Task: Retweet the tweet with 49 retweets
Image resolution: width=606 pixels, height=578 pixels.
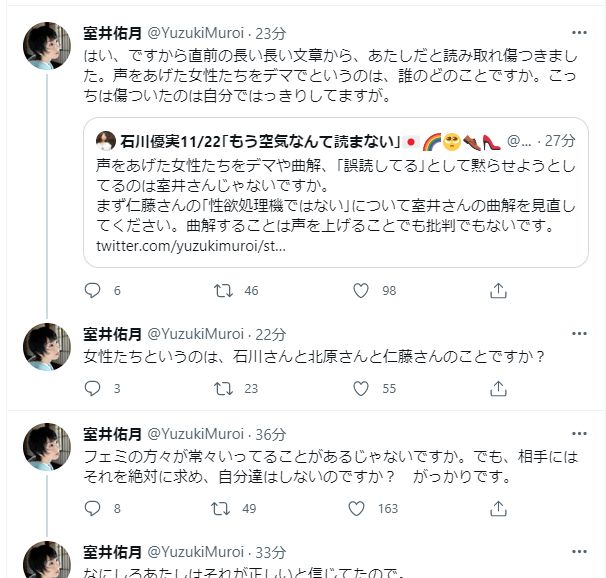Action: (225, 509)
